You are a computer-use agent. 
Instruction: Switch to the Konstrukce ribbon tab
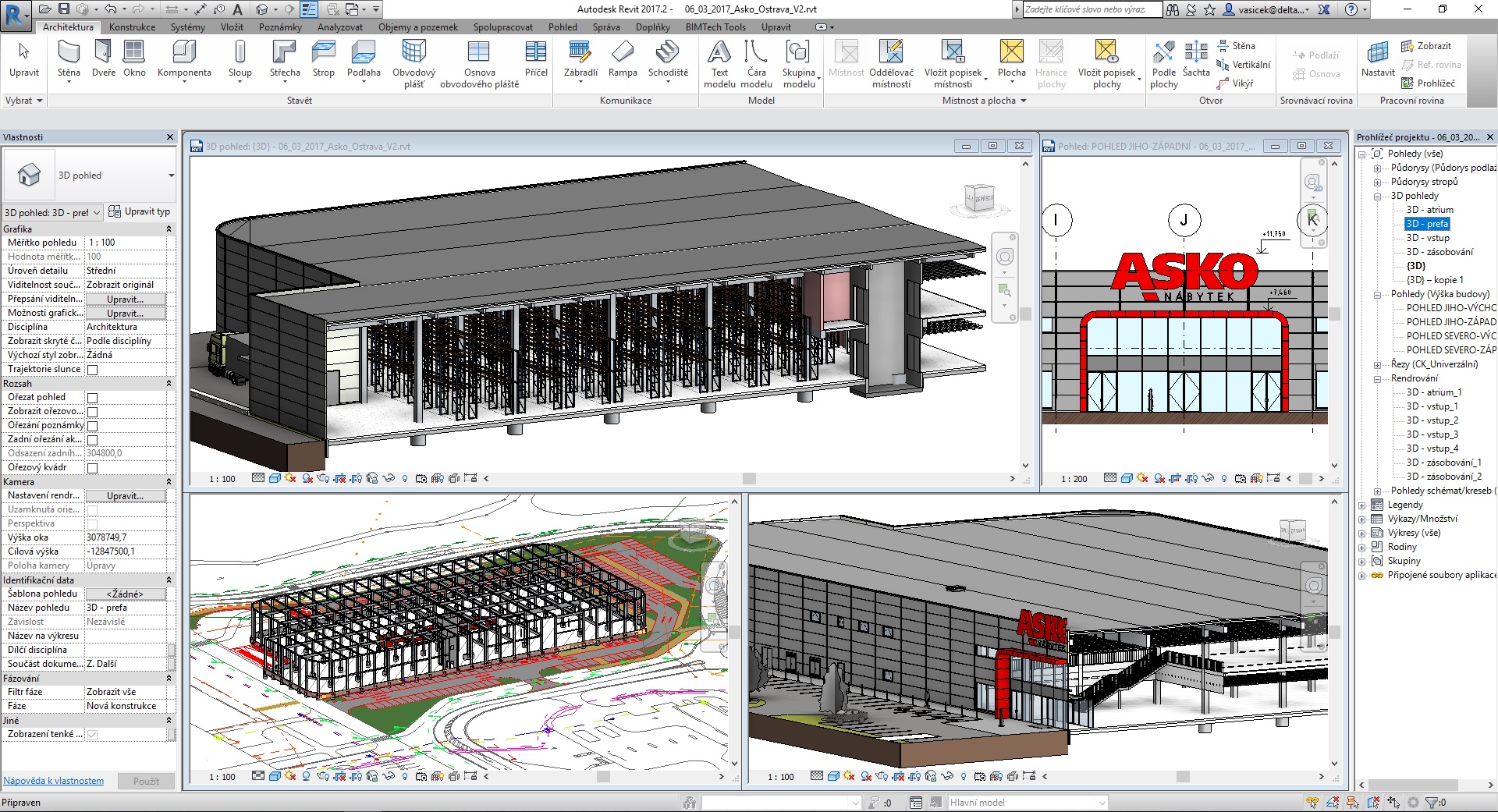click(x=132, y=27)
